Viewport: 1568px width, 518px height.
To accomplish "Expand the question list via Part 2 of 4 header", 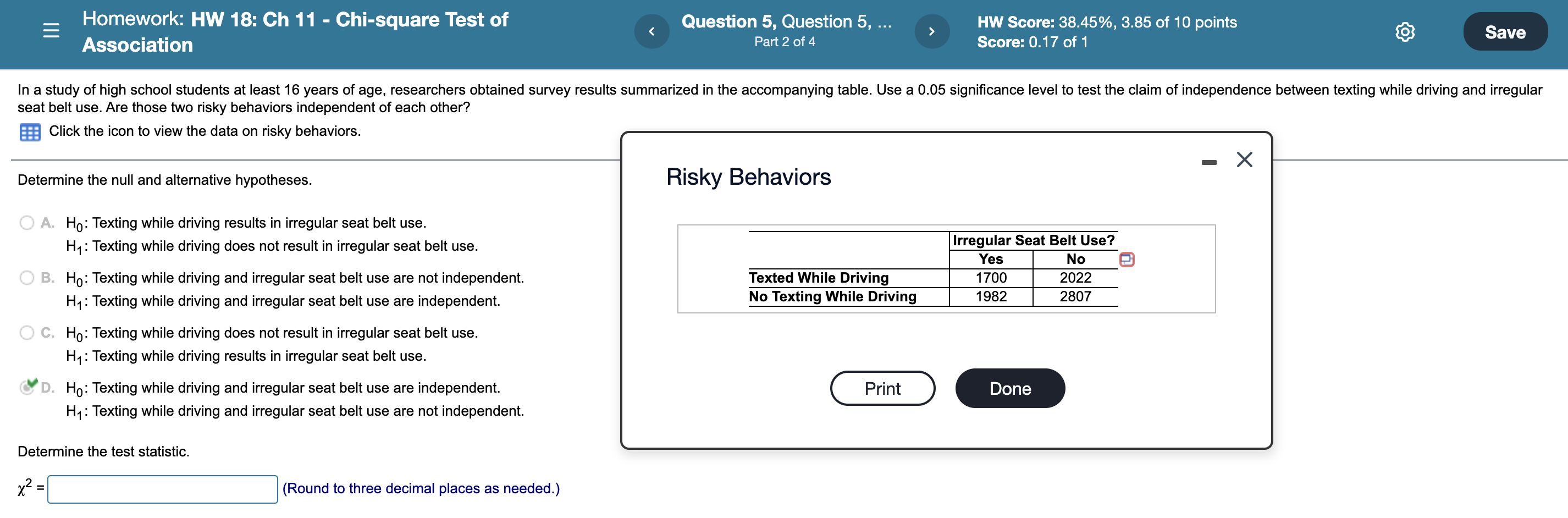I will (x=786, y=42).
